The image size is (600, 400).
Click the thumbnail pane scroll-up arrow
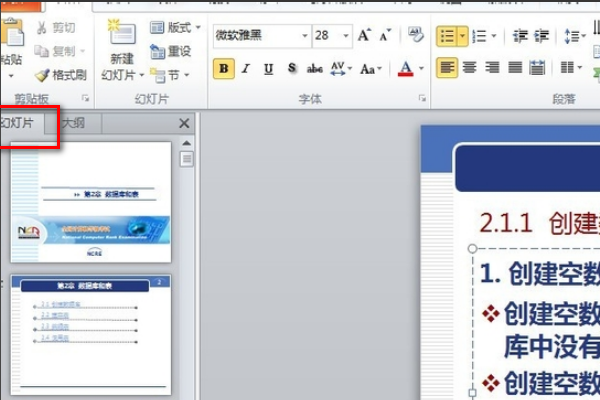[x=186, y=143]
